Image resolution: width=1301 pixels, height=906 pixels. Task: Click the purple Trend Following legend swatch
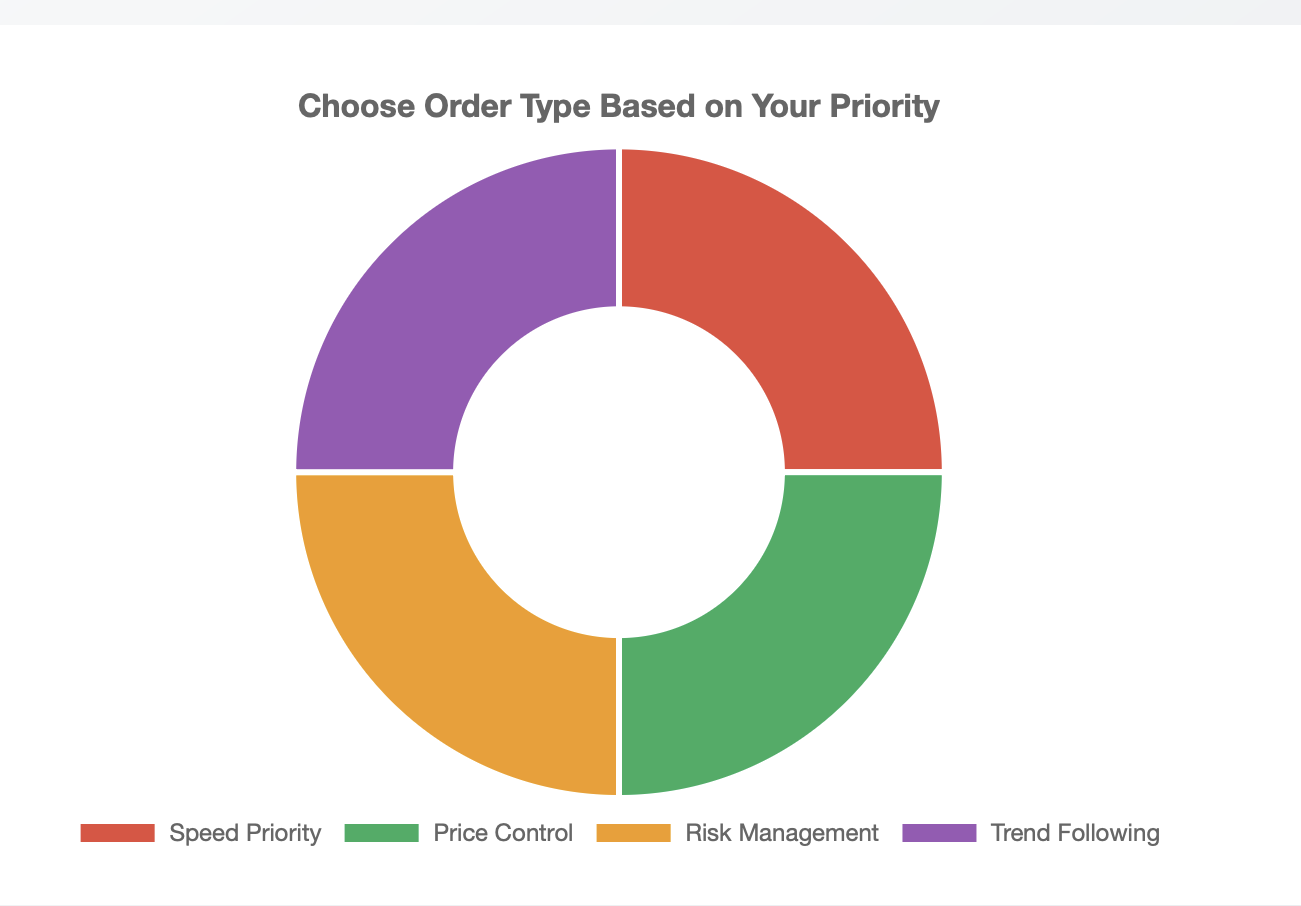(x=939, y=833)
